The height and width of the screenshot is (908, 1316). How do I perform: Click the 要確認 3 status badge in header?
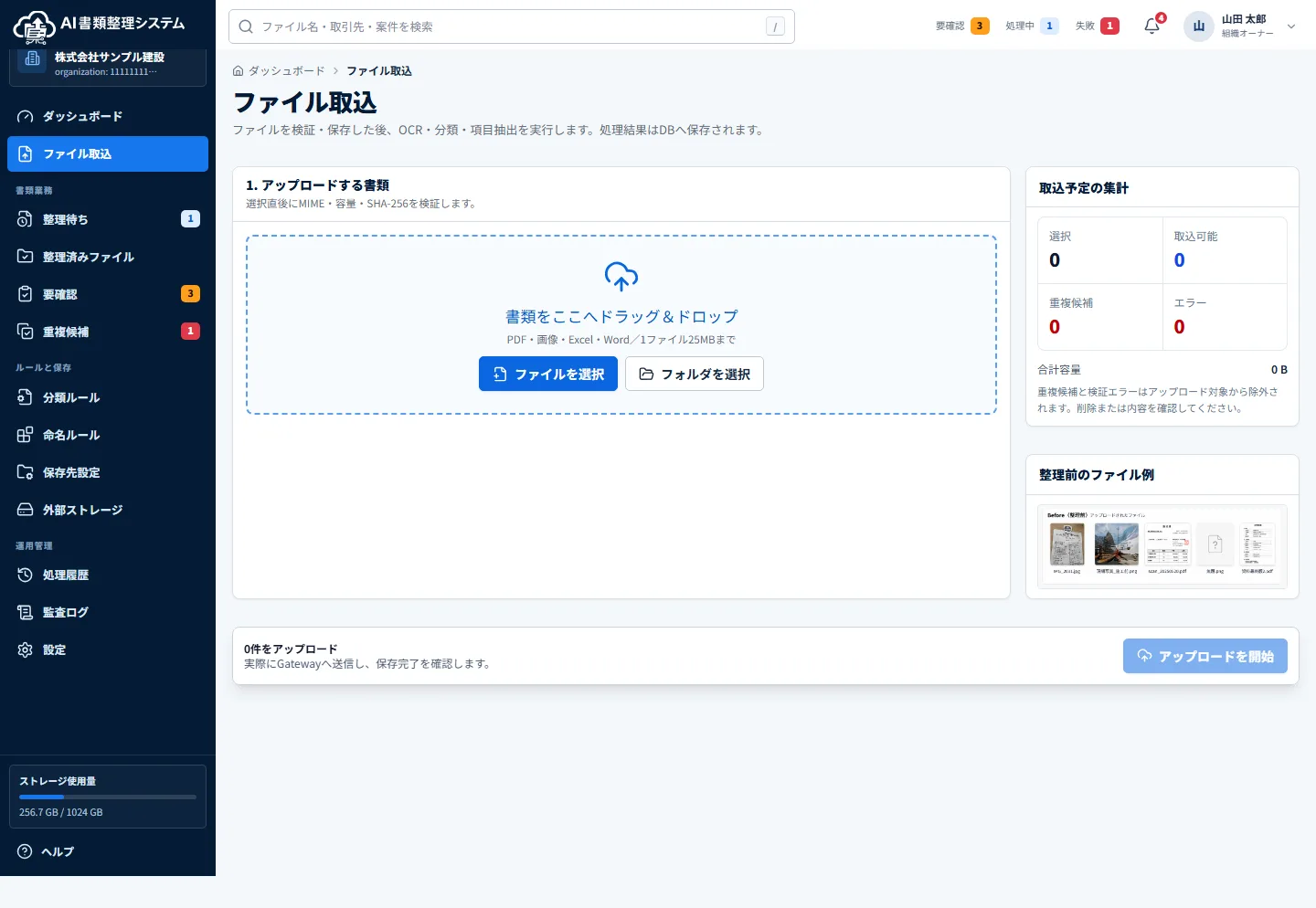(962, 26)
